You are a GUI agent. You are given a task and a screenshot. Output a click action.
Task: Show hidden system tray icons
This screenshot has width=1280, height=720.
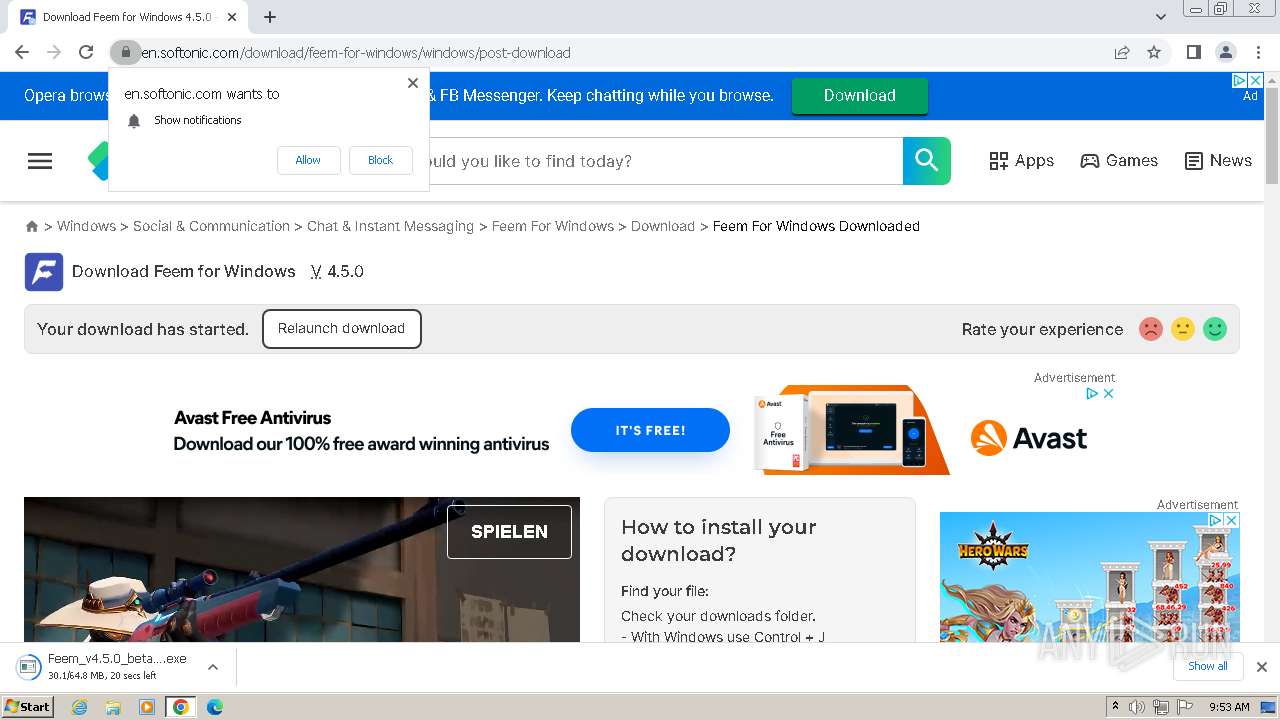[x=1115, y=707]
